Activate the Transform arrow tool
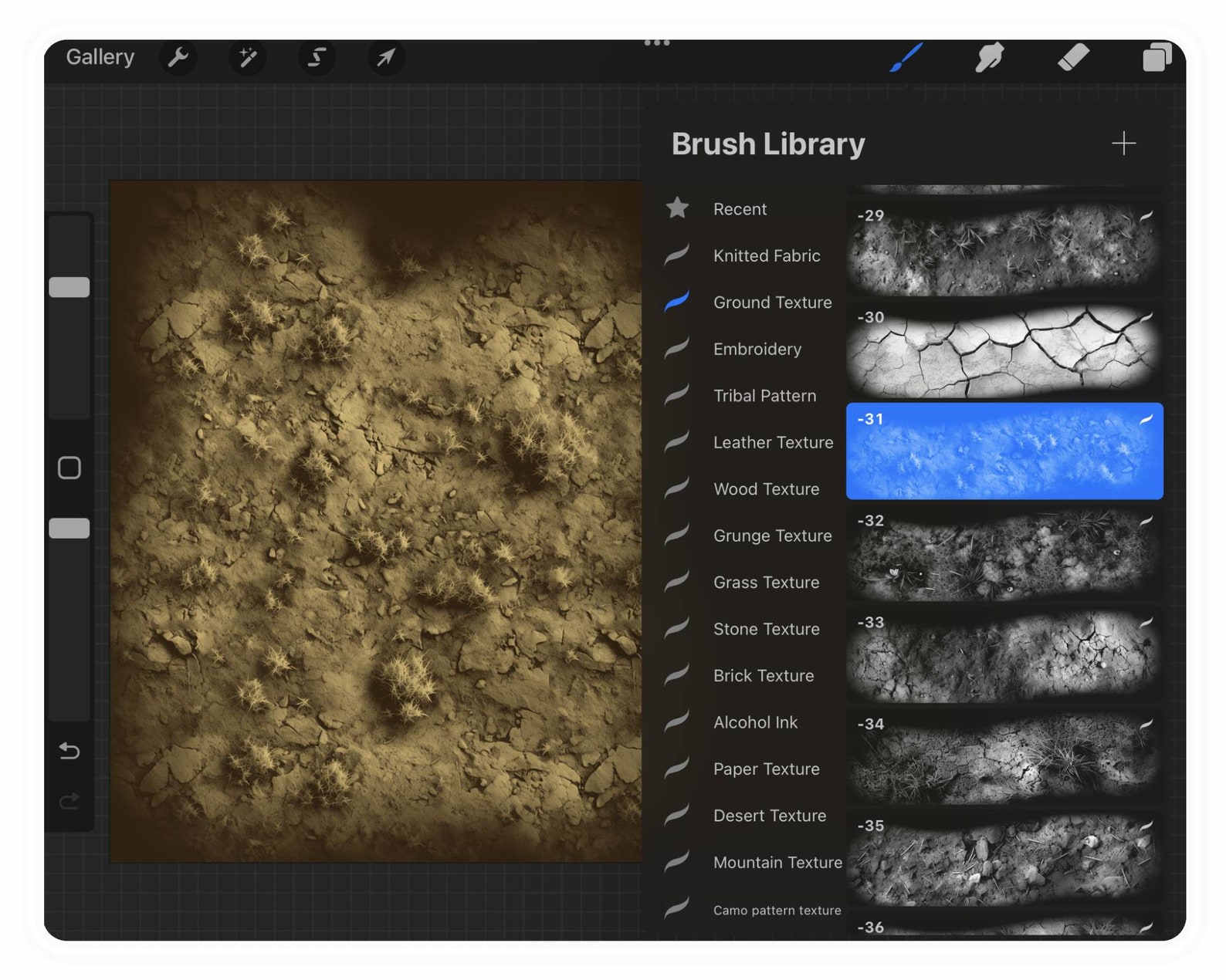The height and width of the screenshot is (980, 1226). pos(386,57)
